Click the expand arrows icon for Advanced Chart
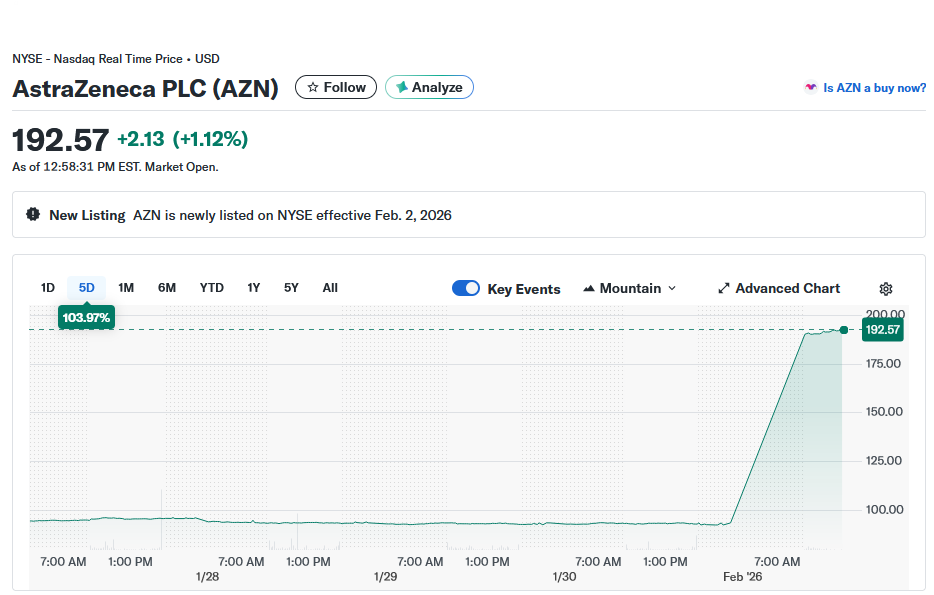This screenshot has width=934, height=595. click(x=724, y=289)
